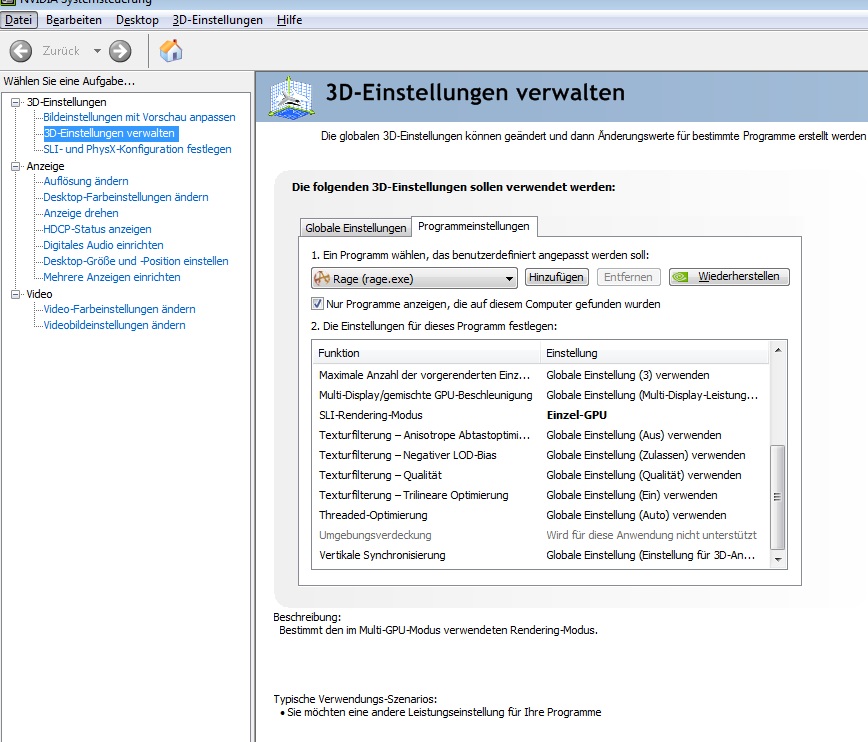This screenshot has height=742, width=868.
Task: Open the Rage (rage.exe) program dropdown
Action: tap(414, 278)
